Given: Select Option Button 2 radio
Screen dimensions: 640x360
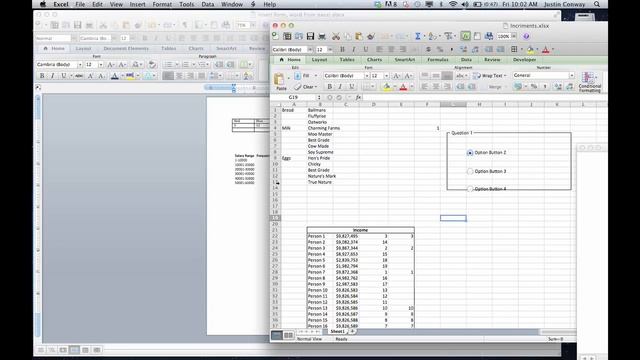Looking at the screenshot, I should pos(470,153).
